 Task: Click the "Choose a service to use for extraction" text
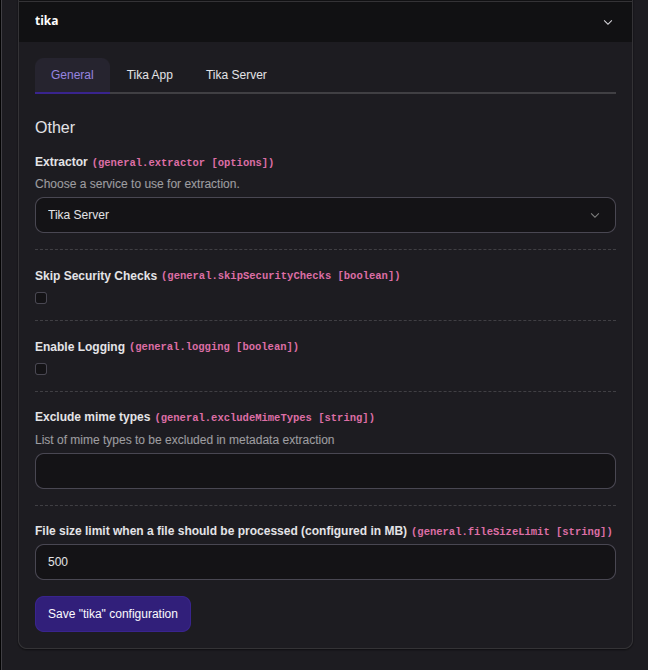(x=137, y=184)
